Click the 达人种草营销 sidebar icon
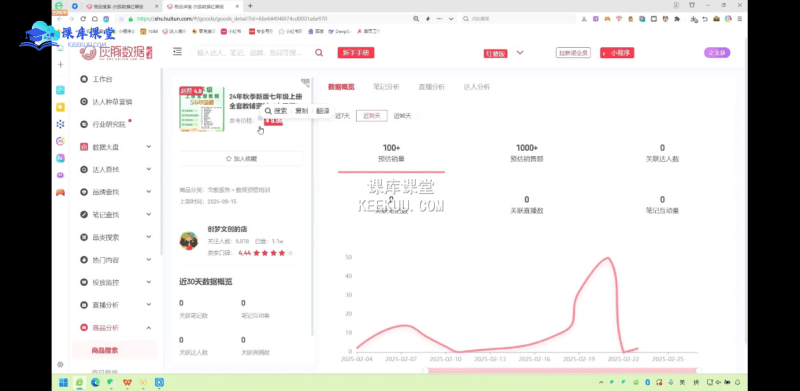800x391 pixels. click(x=84, y=102)
